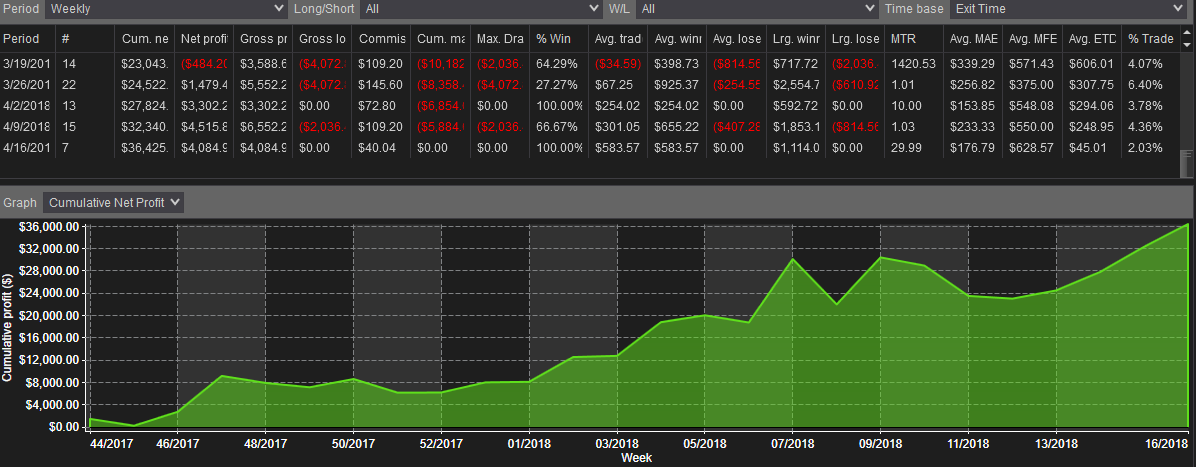Select the 3/19 period row
Viewport: 1196px width, 467px height.
pyautogui.click(x=590, y=63)
